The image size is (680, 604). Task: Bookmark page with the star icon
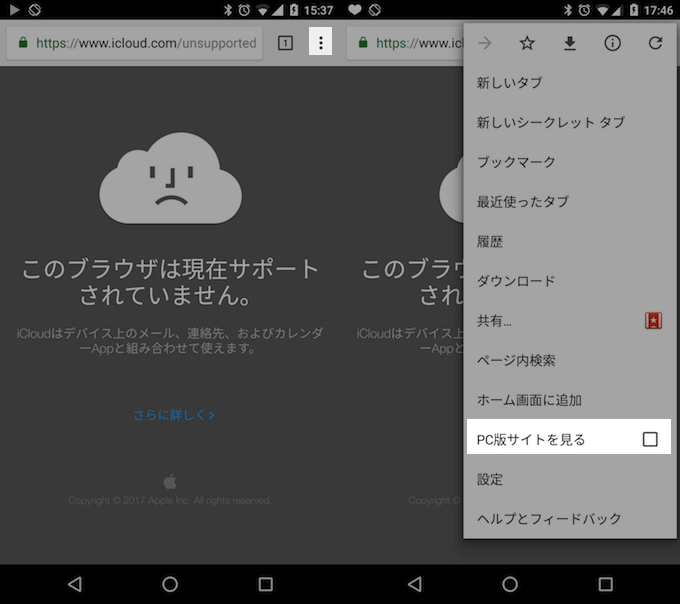(527, 43)
